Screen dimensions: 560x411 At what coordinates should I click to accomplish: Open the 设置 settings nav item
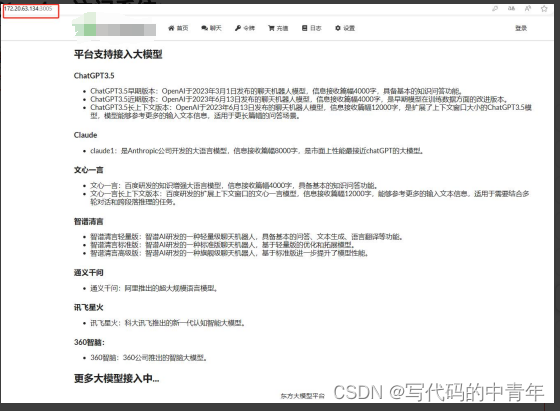[x=345, y=28]
